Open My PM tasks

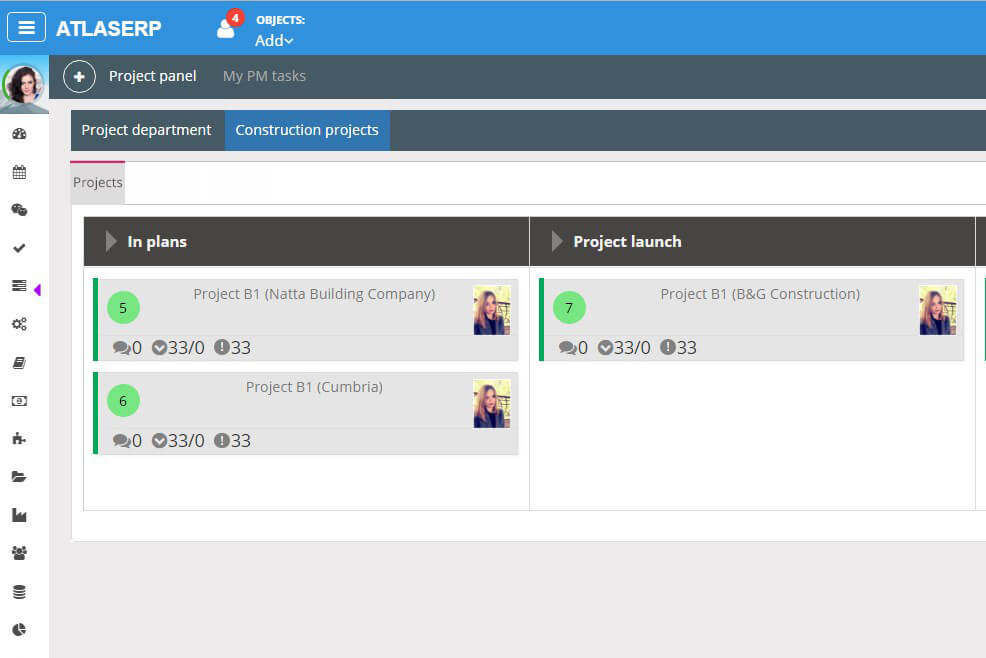(264, 76)
